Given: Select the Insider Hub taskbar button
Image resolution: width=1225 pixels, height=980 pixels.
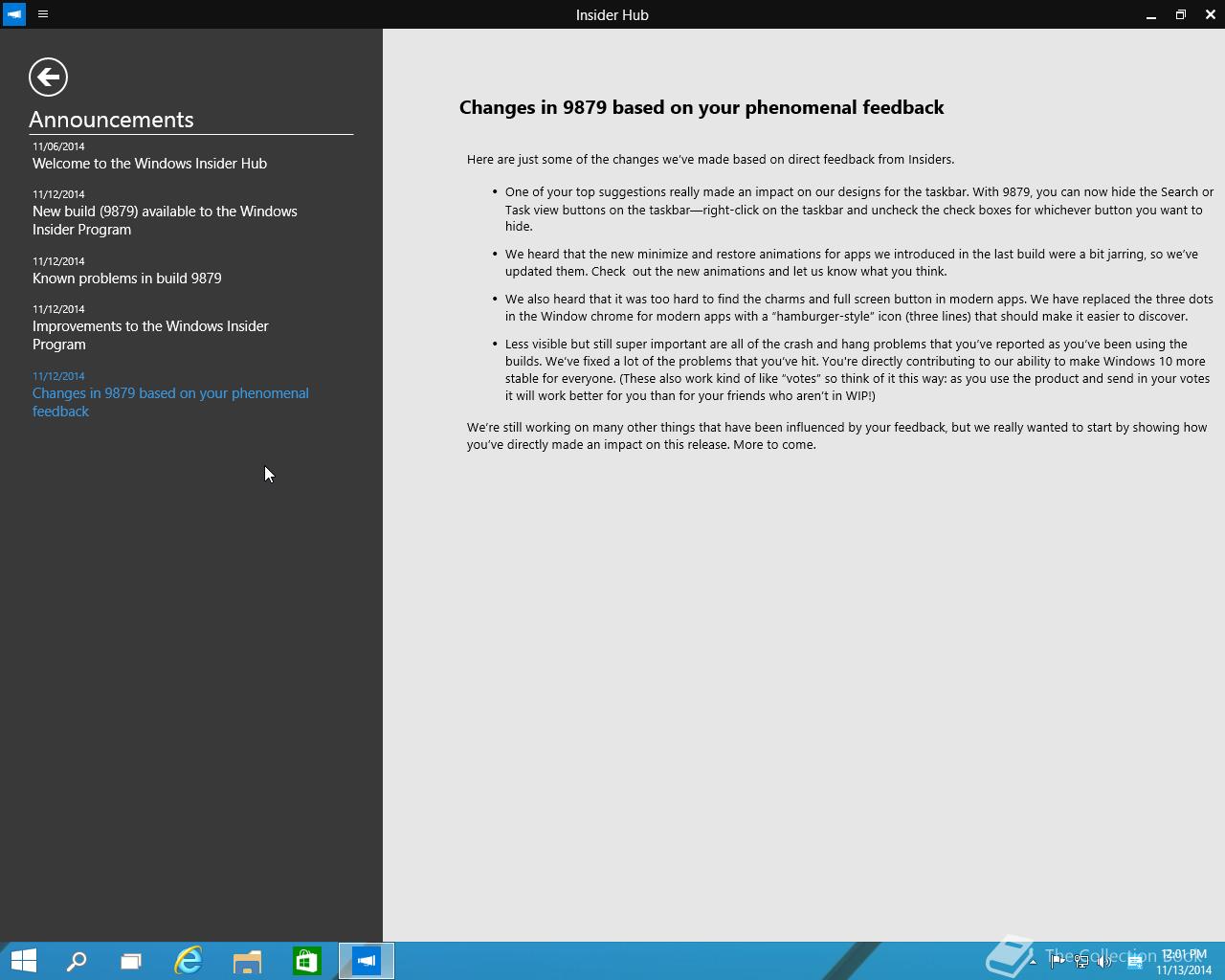Looking at the screenshot, I should coord(367,961).
